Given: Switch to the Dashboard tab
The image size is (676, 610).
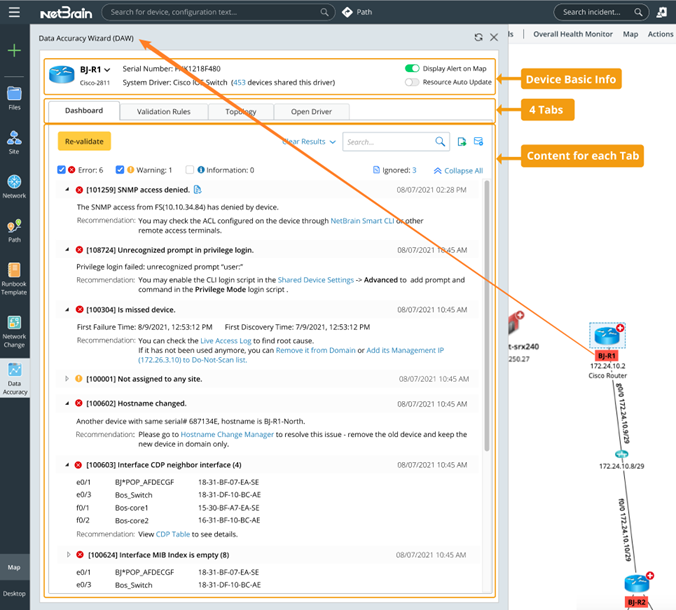Looking at the screenshot, I should coord(84,111).
